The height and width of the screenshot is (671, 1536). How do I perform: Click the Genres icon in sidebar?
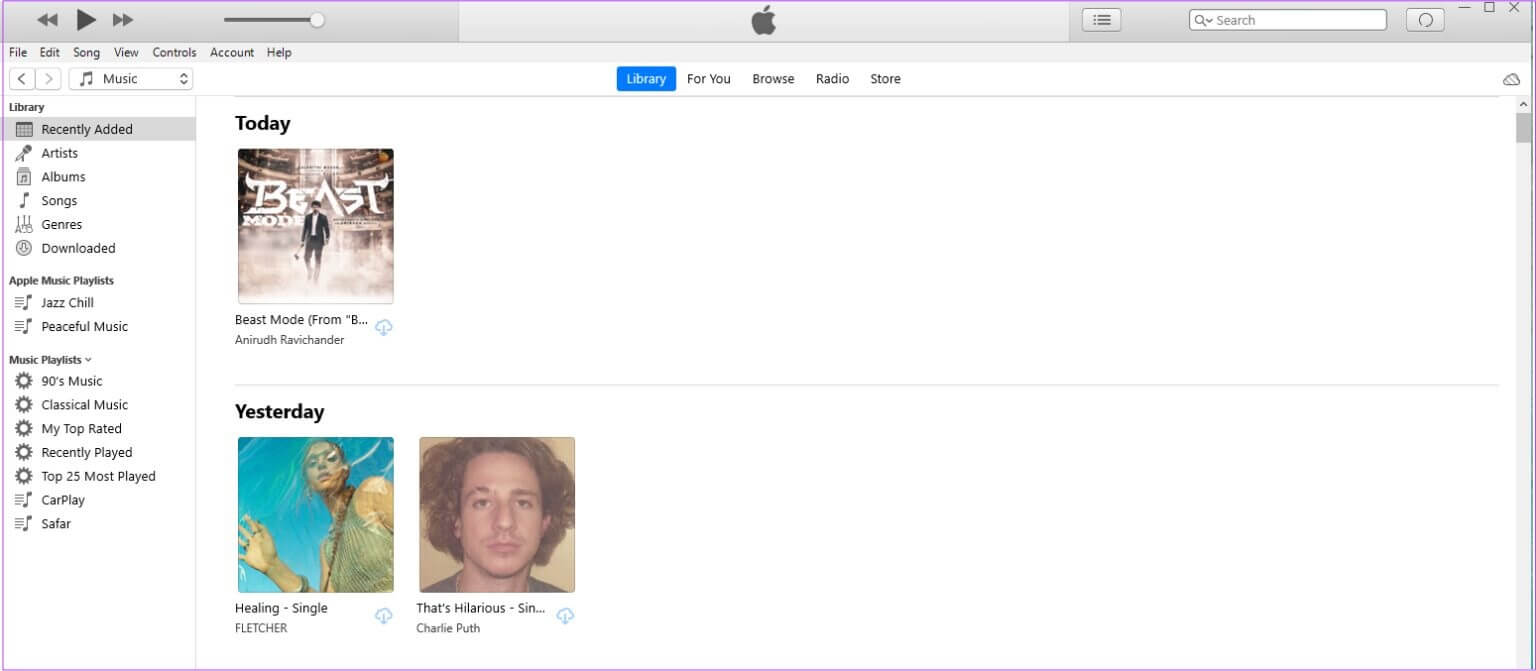[24, 225]
